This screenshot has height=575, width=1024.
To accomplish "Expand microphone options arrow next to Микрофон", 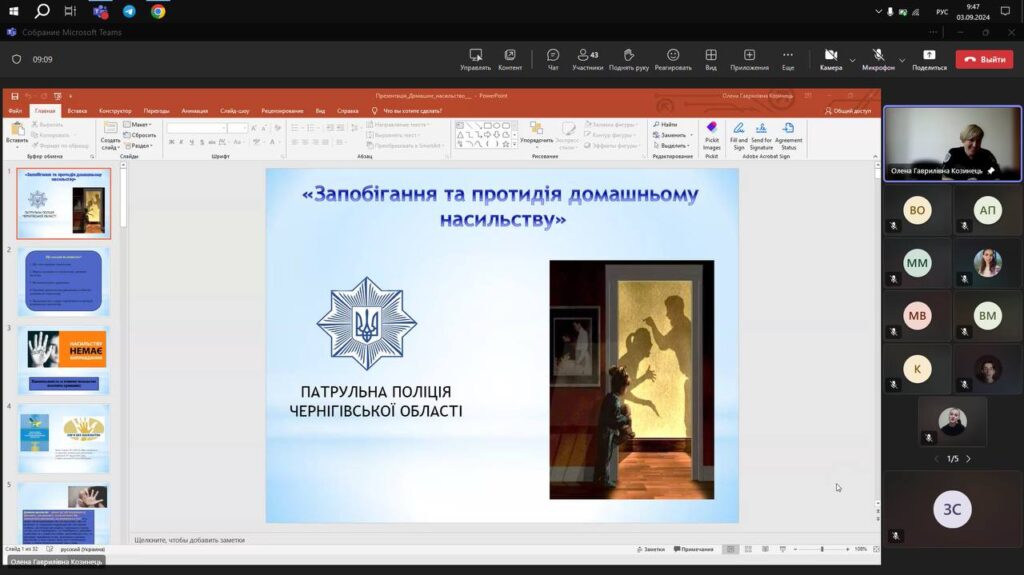I will [x=902, y=60].
